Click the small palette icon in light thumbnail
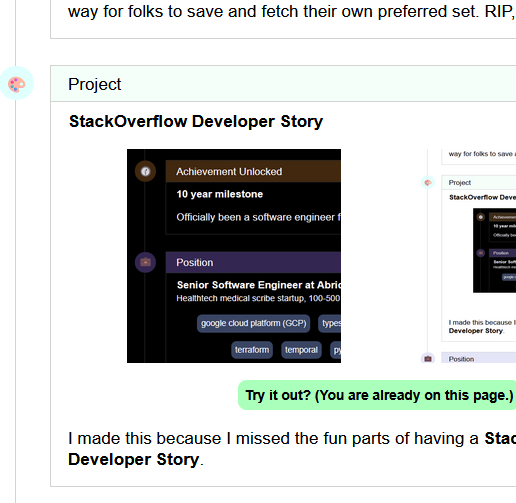Viewport: 516px width, 503px height. 428,182
